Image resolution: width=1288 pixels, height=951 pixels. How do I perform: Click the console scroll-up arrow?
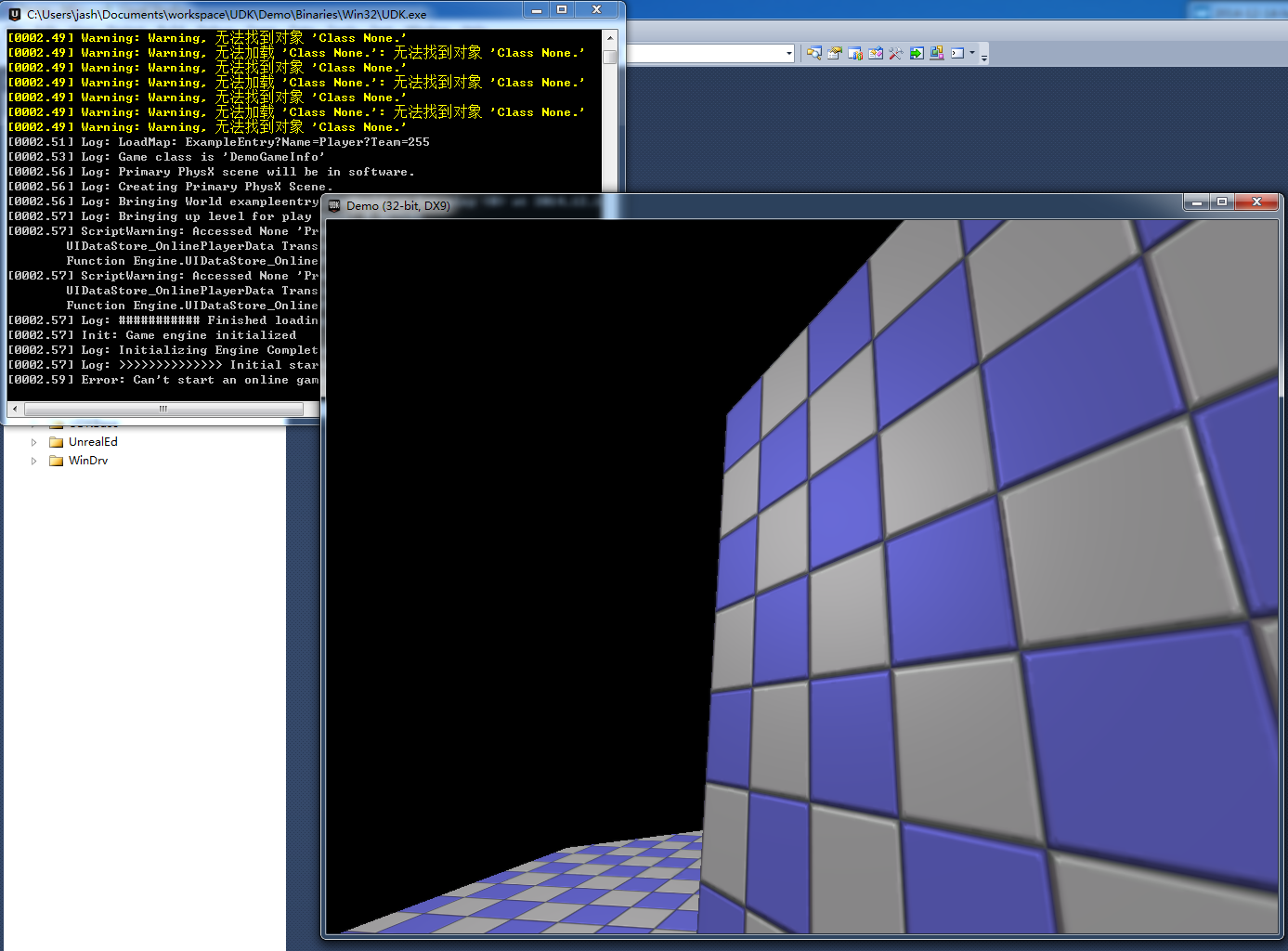coord(610,38)
